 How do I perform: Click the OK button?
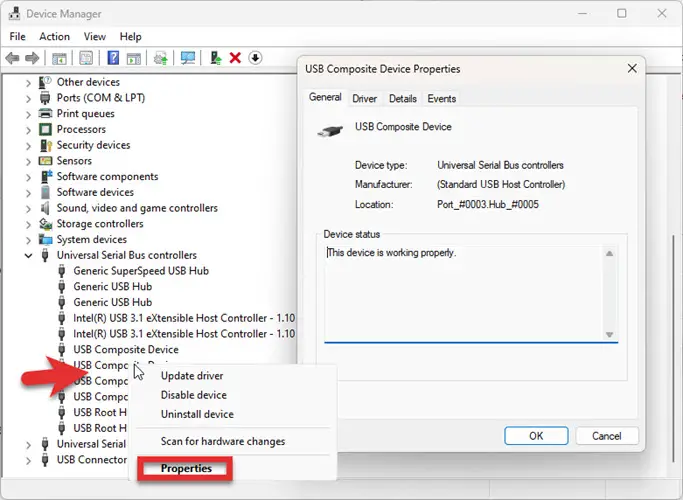[536, 436]
